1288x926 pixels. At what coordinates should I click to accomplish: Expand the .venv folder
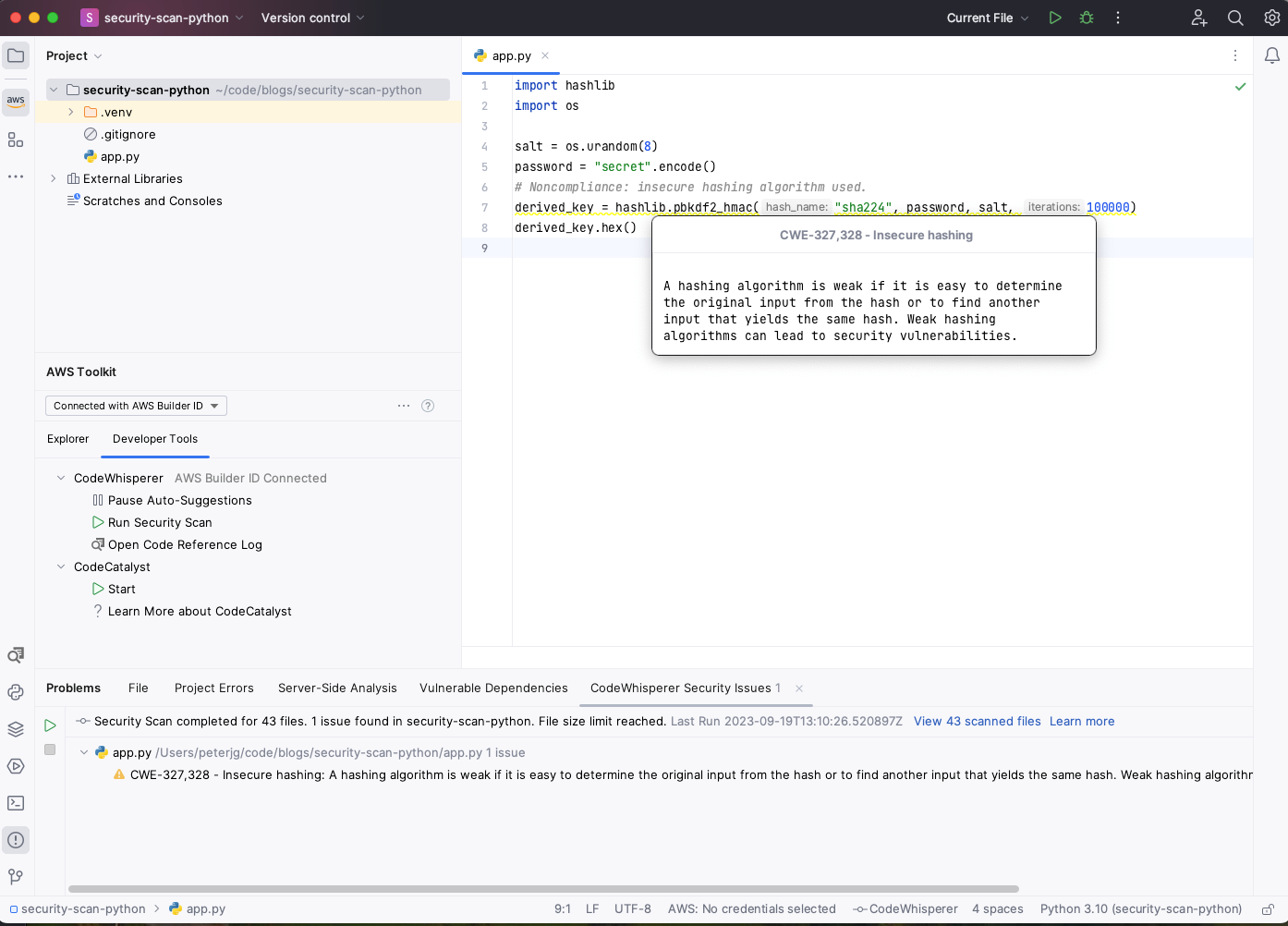(70, 112)
